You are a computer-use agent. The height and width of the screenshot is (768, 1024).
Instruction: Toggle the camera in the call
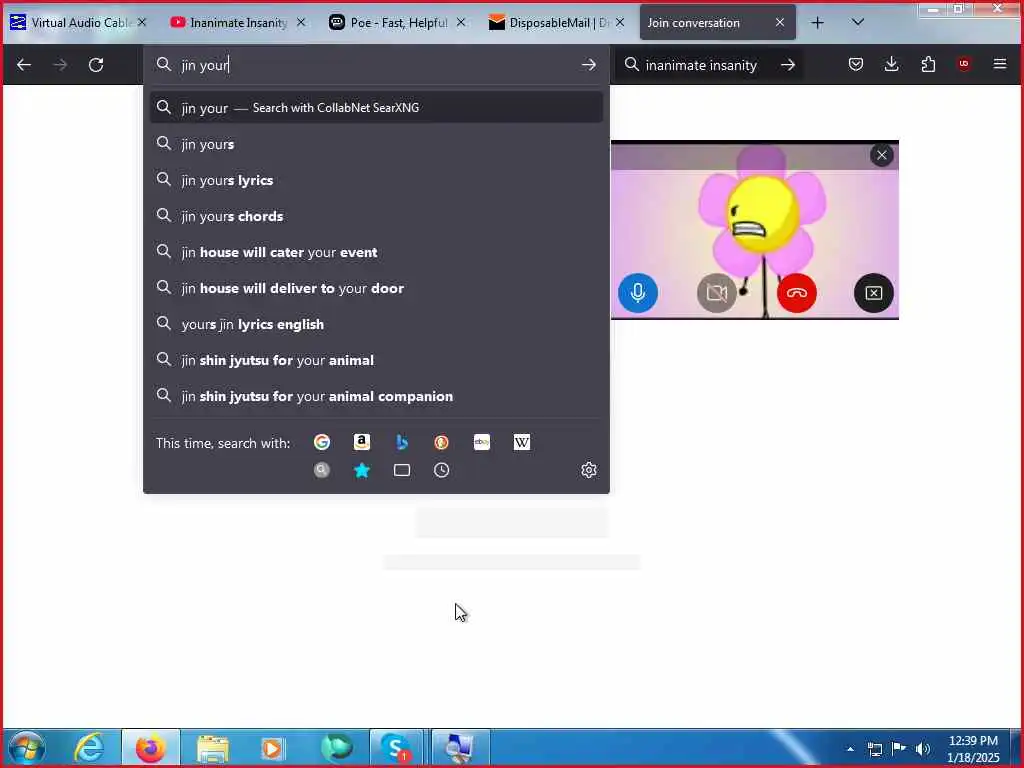coord(716,293)
